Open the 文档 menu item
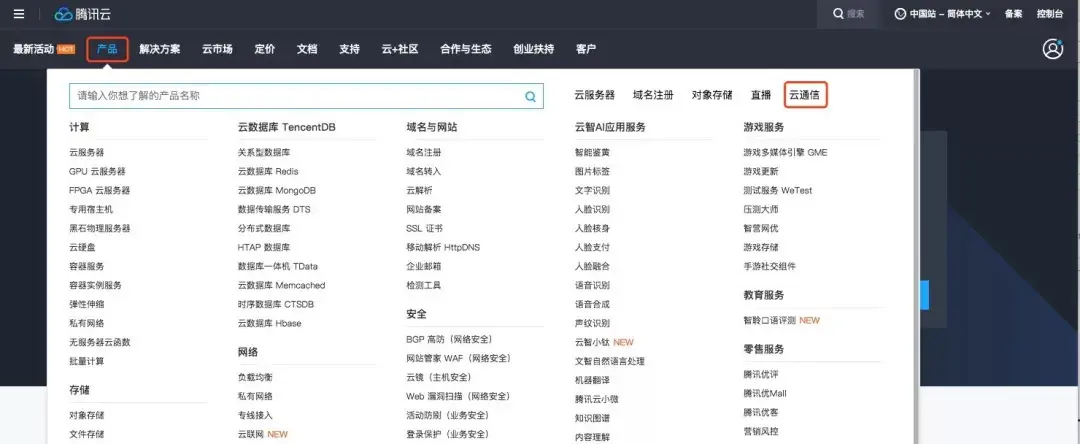 [307, 49]
